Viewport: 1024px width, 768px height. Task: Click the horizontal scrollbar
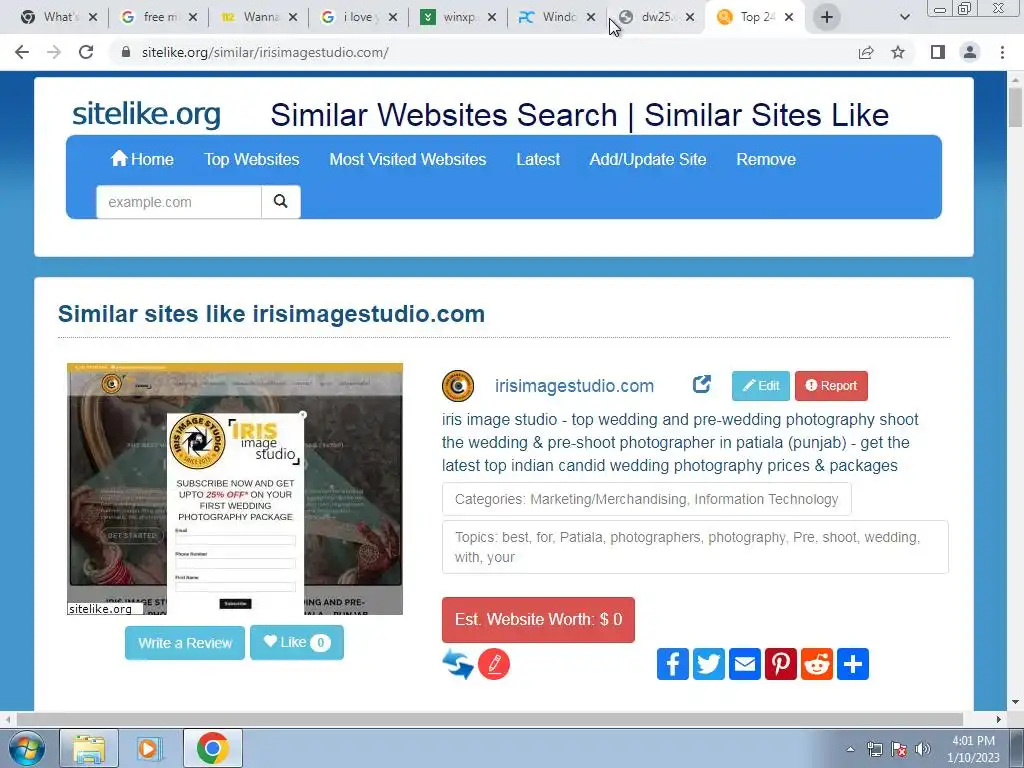click(490, 719)
